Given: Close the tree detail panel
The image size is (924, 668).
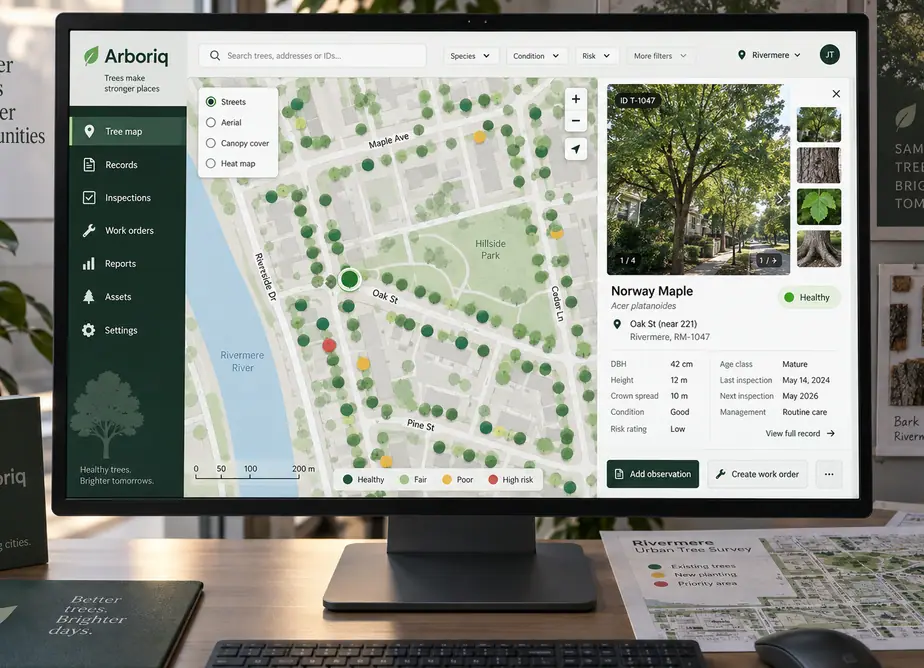Looking at the screenshot, I should pos(836,94).
